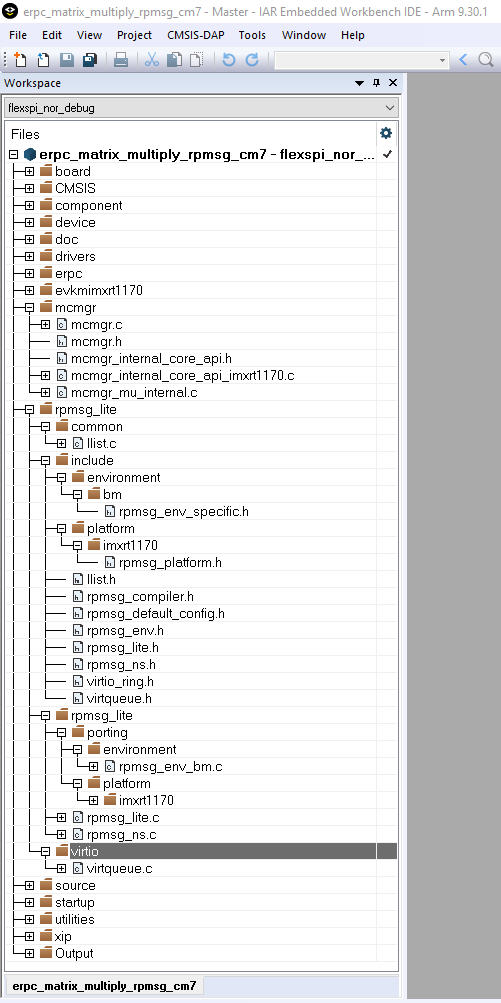Open the flexspi_nor_debug configuration dropdown
The height and width of the screenshot is (1003, 501).
point(201,108)
